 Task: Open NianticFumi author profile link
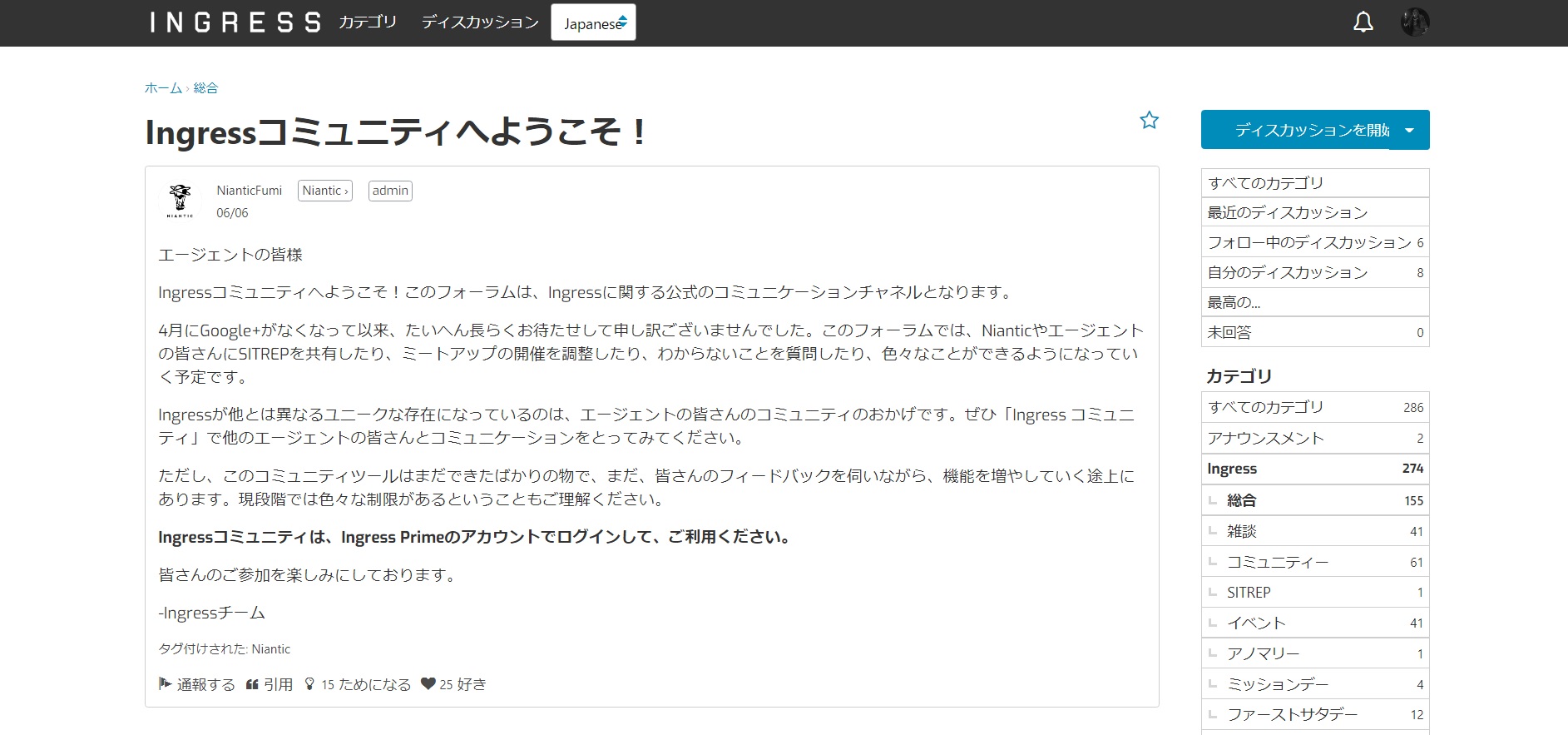250,191
